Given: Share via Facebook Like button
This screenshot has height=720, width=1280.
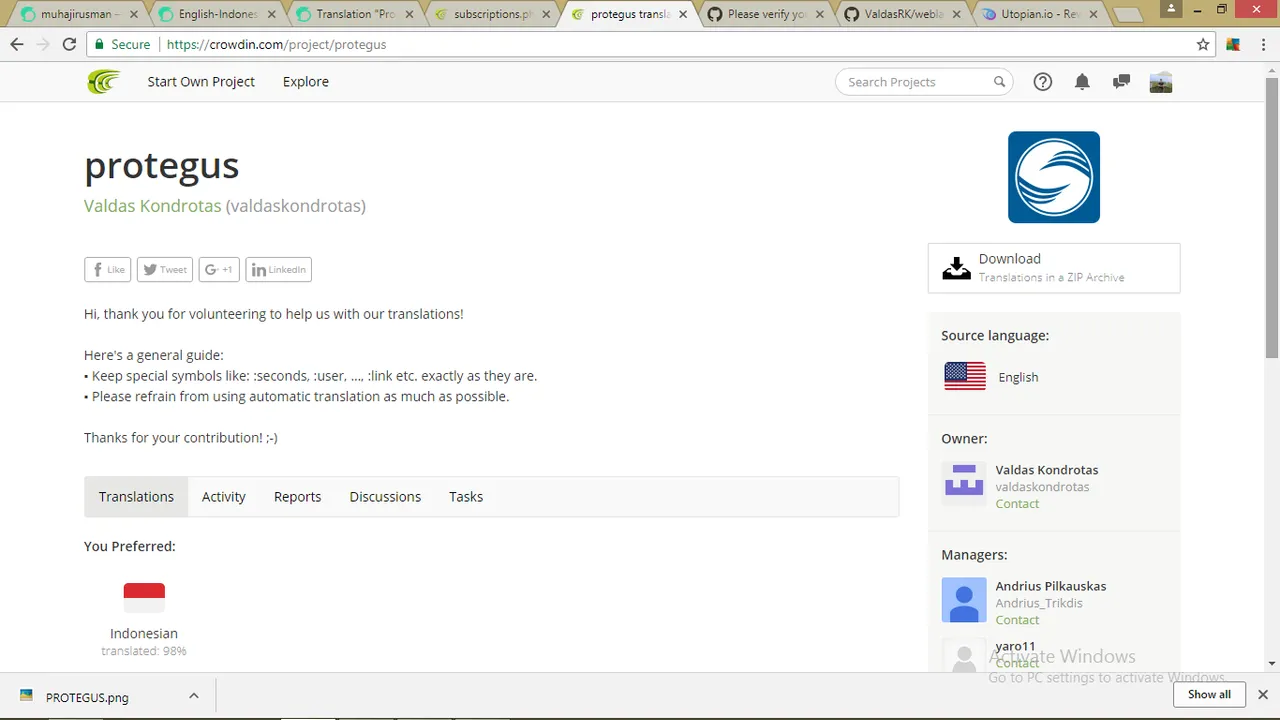Looking at the screenshot, I should click(108, 269).
